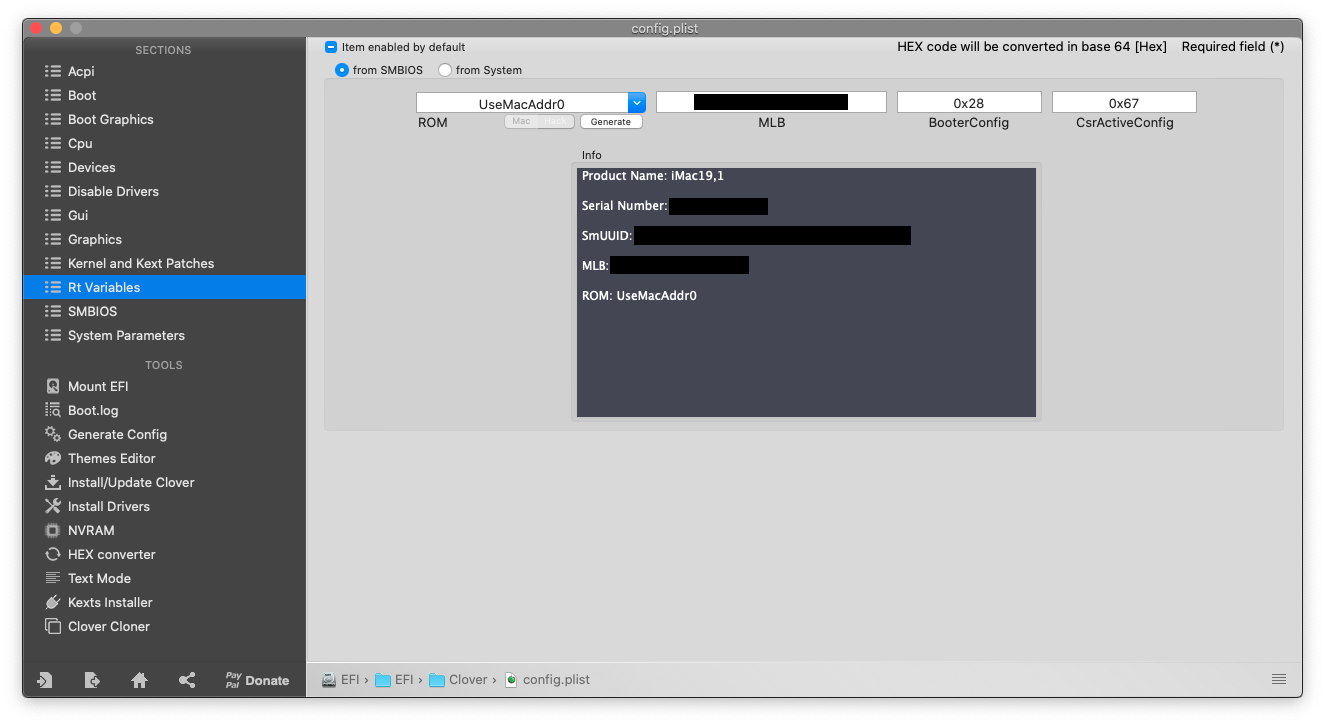Image resolution: width=1325 pixels, height=724 pixels.
Task: Click the import icon in bottom toolbar
Action: (x=45, y=680)
